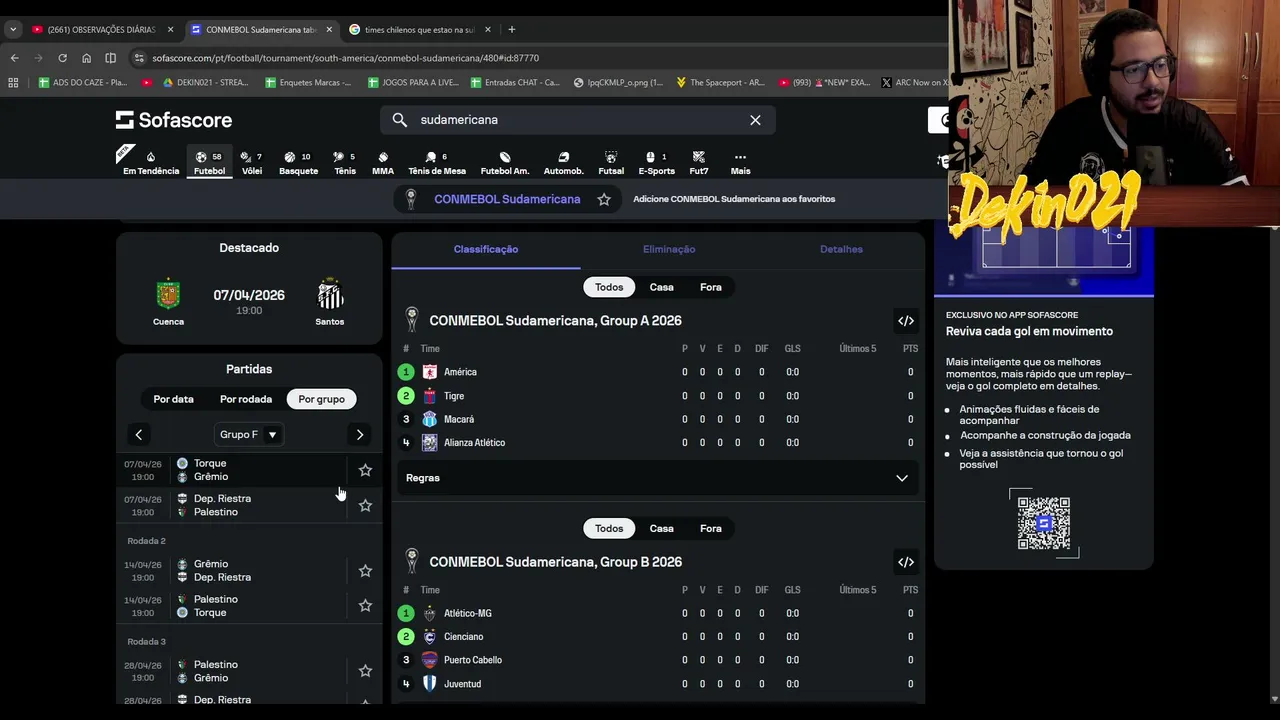Open embed code for Group B table
This screenshot has height=720, width=1280.
point(906,562)
